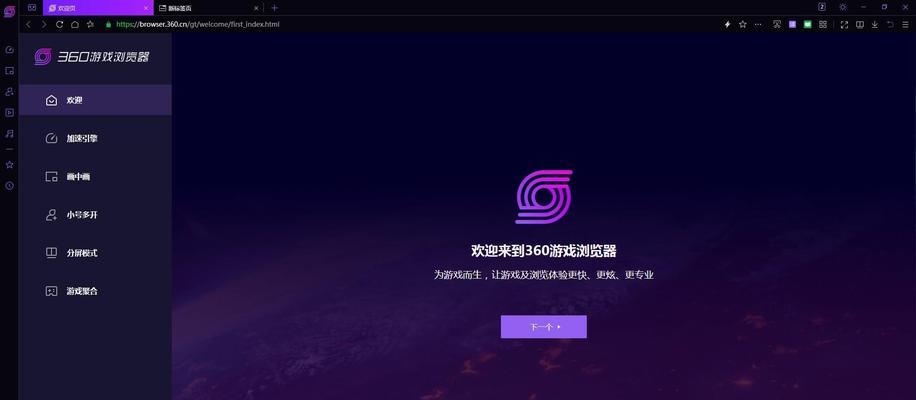The width and height of the screenshot is (916, 400).
Task: Open accelerator gauge in the narrow sidebar
Action: tap(9, 50)
